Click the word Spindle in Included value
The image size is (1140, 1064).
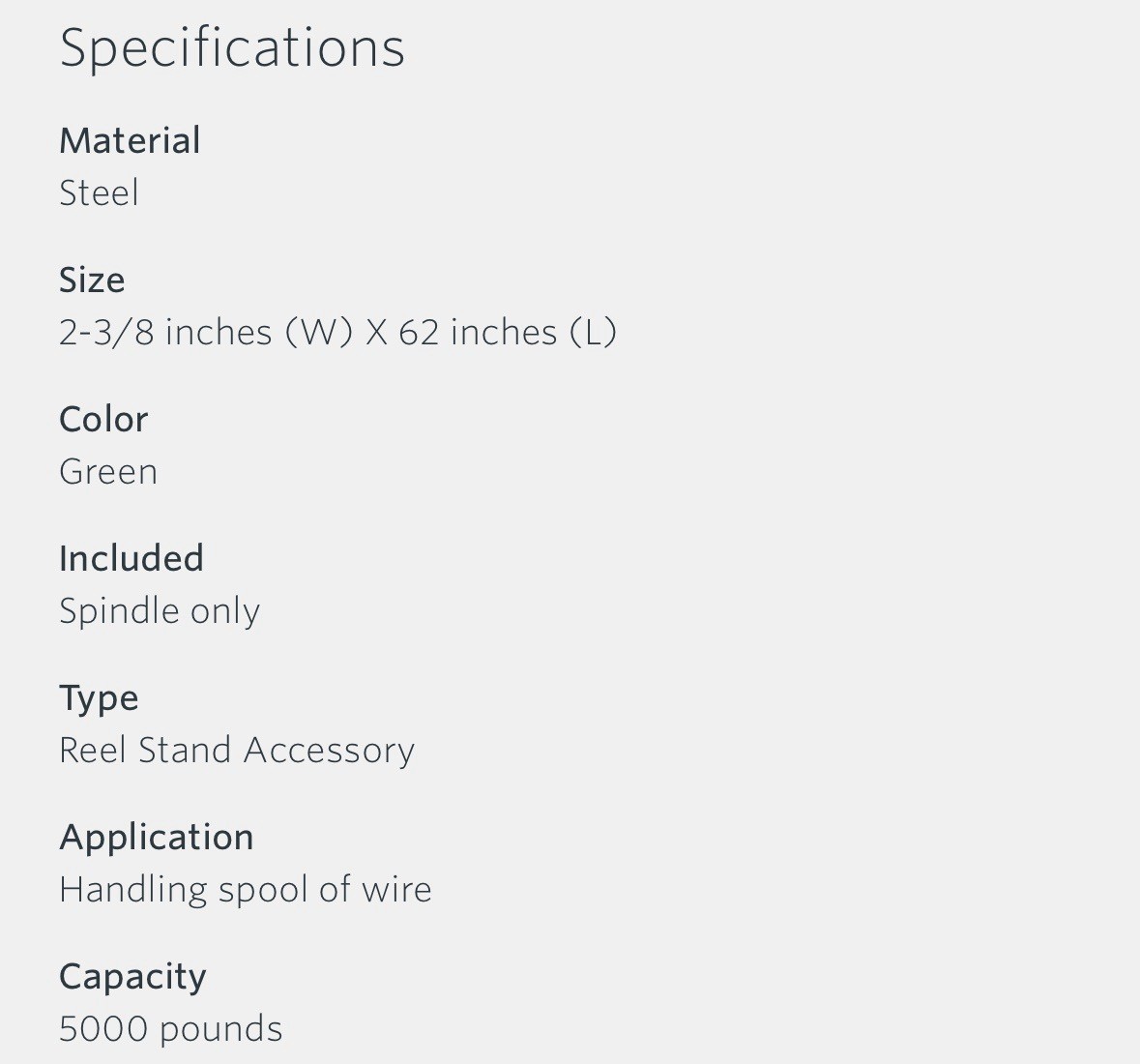pos(119,611)
